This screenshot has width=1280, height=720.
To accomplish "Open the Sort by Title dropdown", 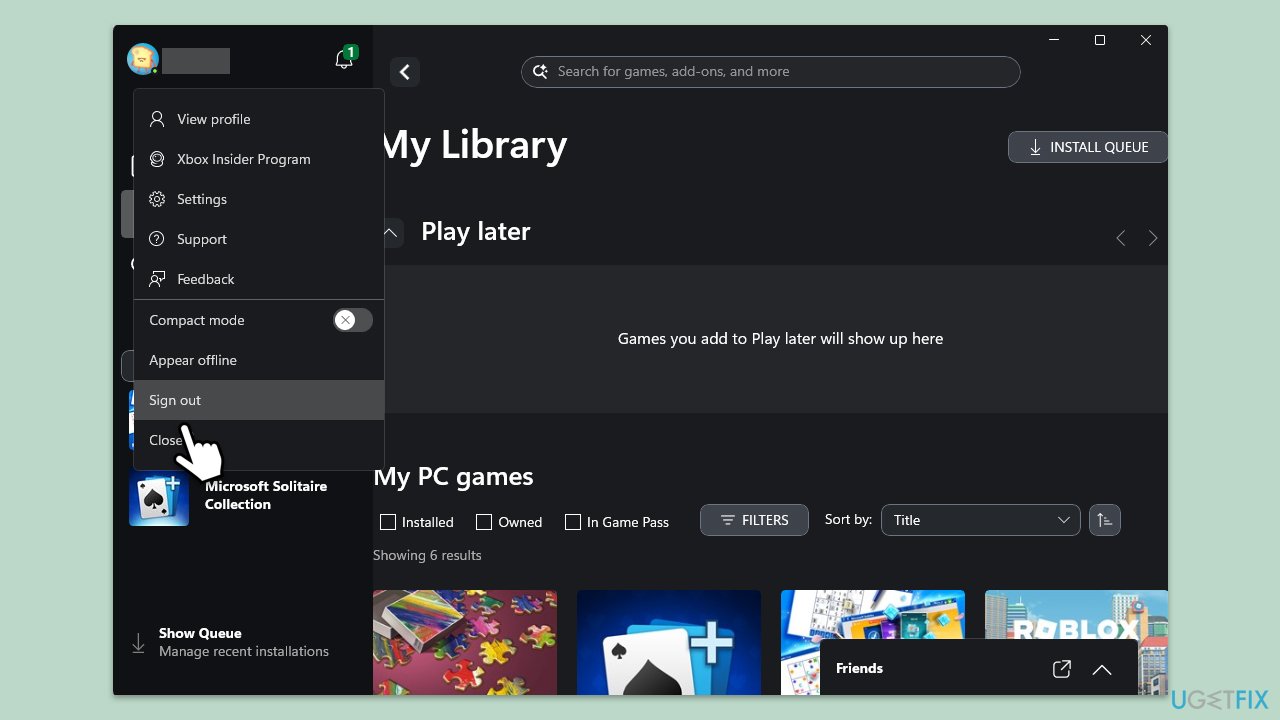I will pyautogui.click(x=980, y=520).
